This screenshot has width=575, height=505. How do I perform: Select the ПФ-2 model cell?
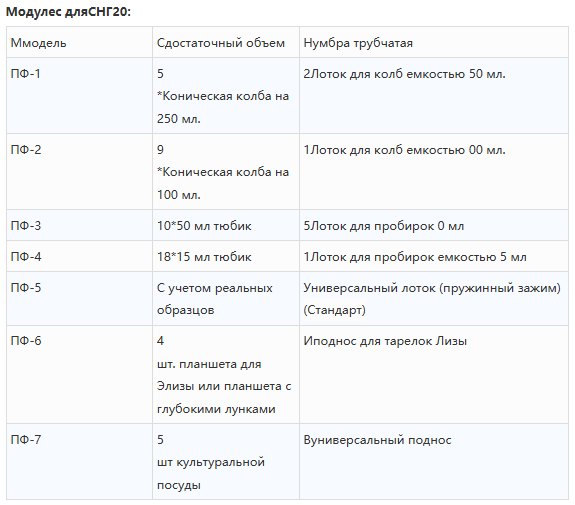[x=79, y=172]
